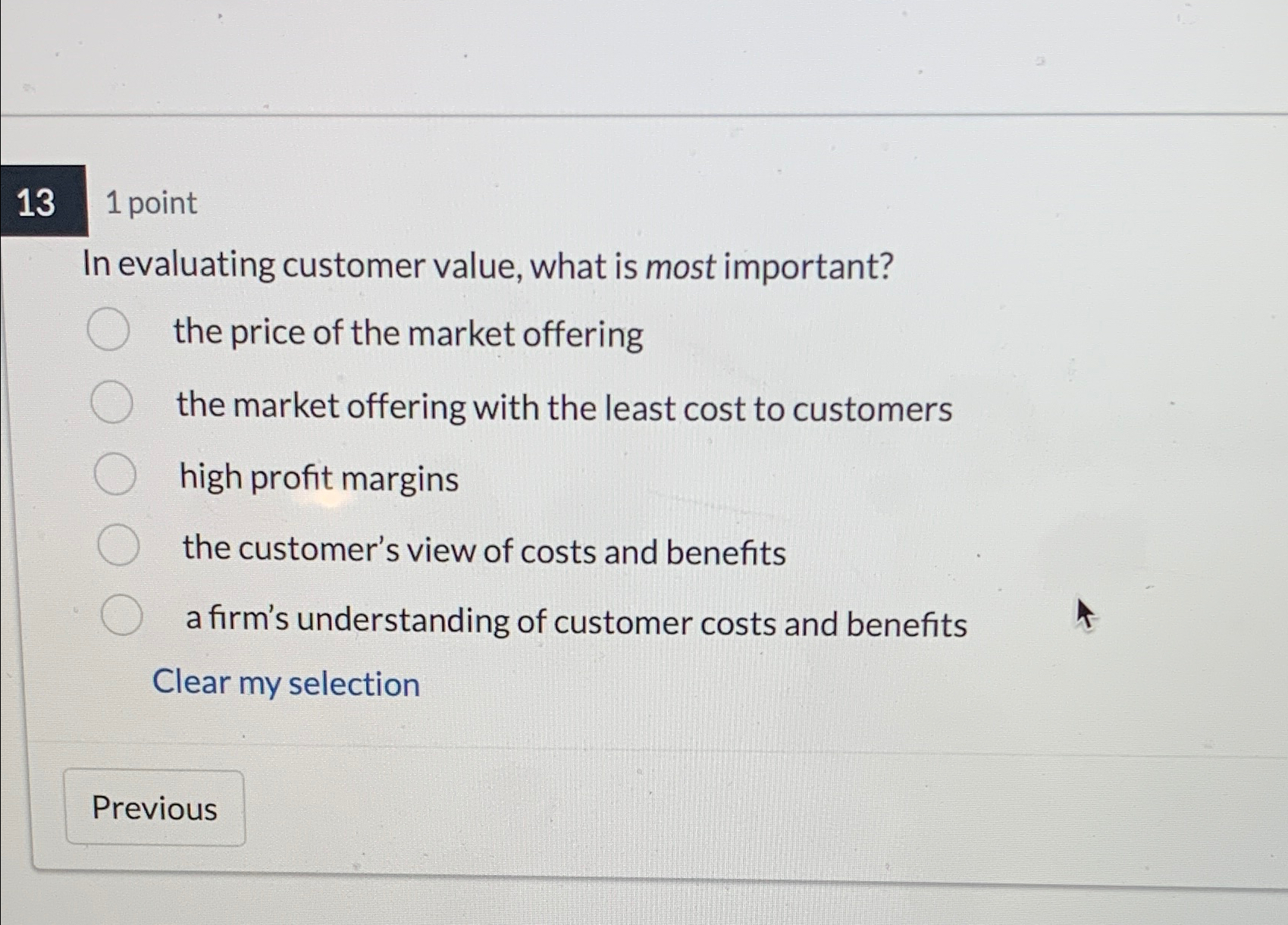Click the answer text 'high profit margins'
The height and width of the screenshot is (925, 1288).
point(318,478)
